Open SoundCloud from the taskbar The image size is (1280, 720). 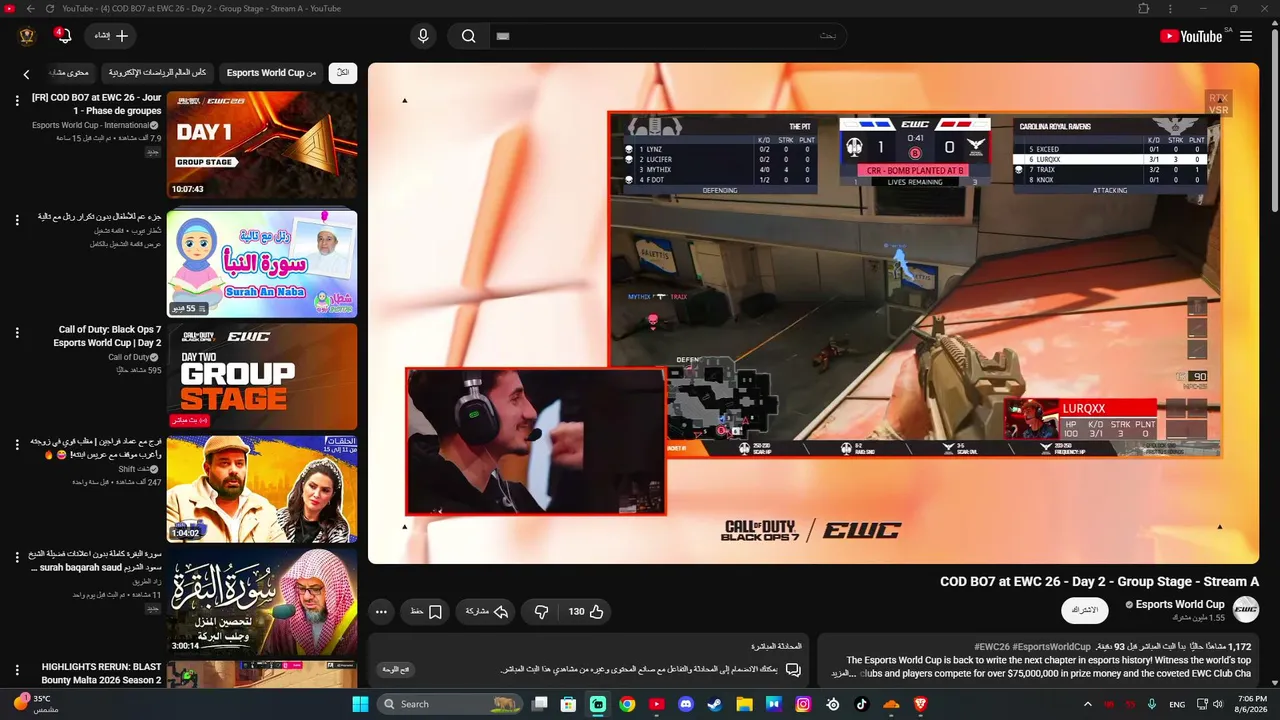(891, 704)
